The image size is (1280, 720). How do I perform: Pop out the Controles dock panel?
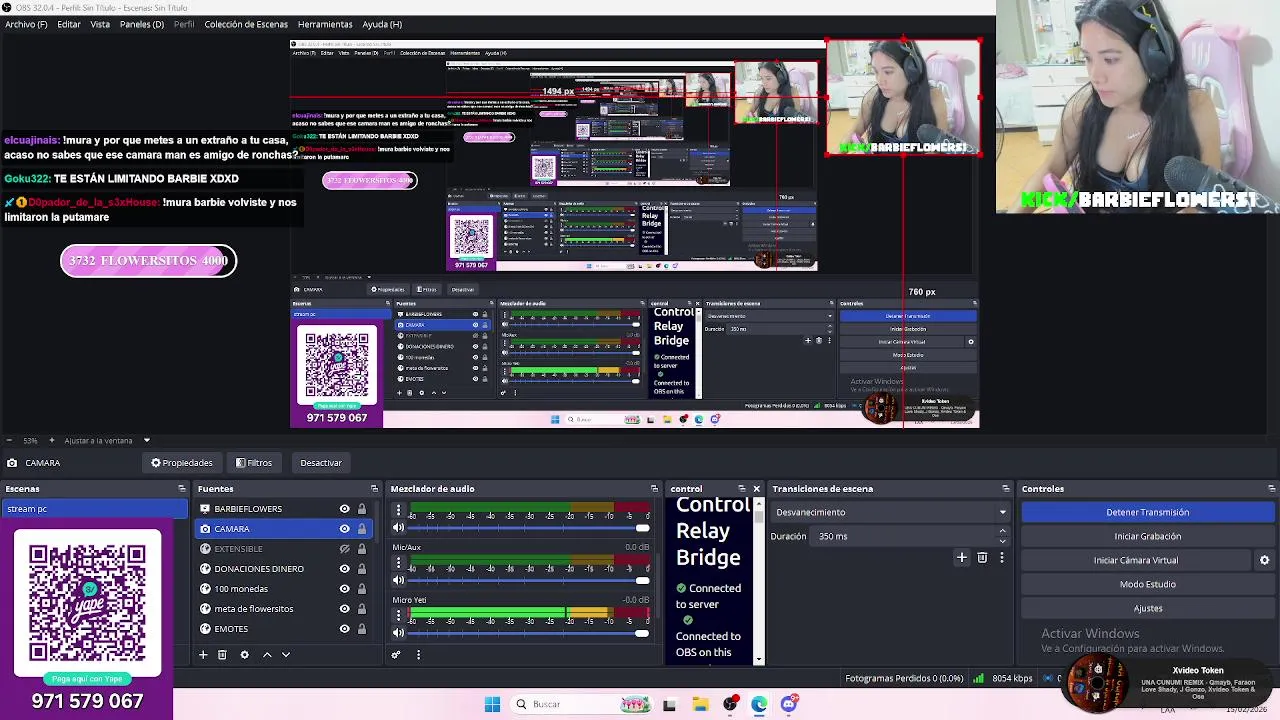point(1271,489)
